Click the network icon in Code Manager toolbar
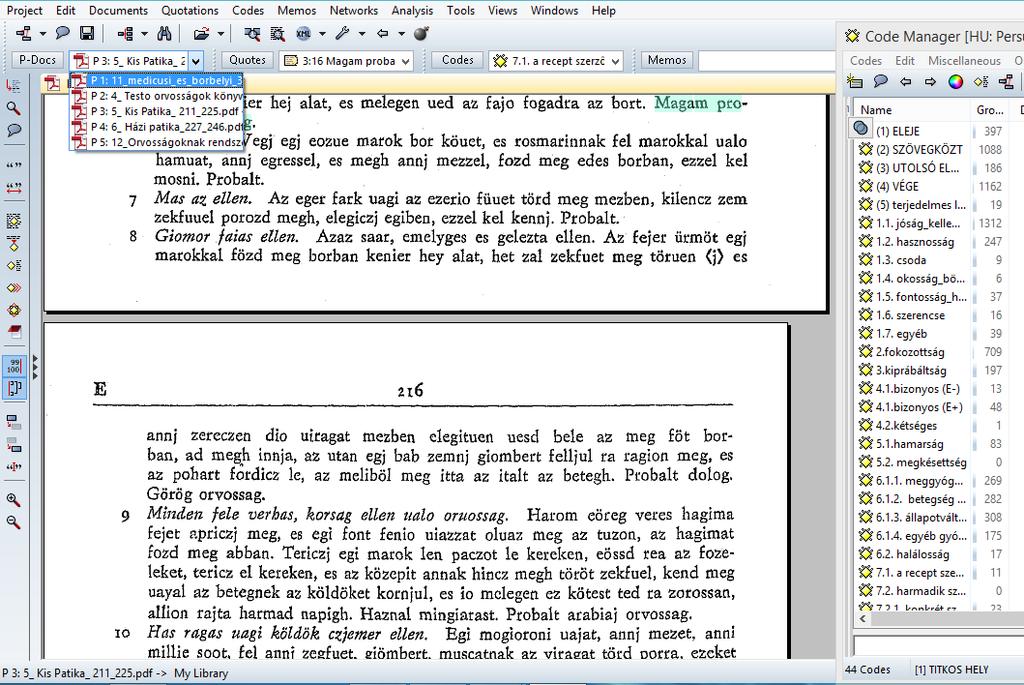 click(1006, 82)
